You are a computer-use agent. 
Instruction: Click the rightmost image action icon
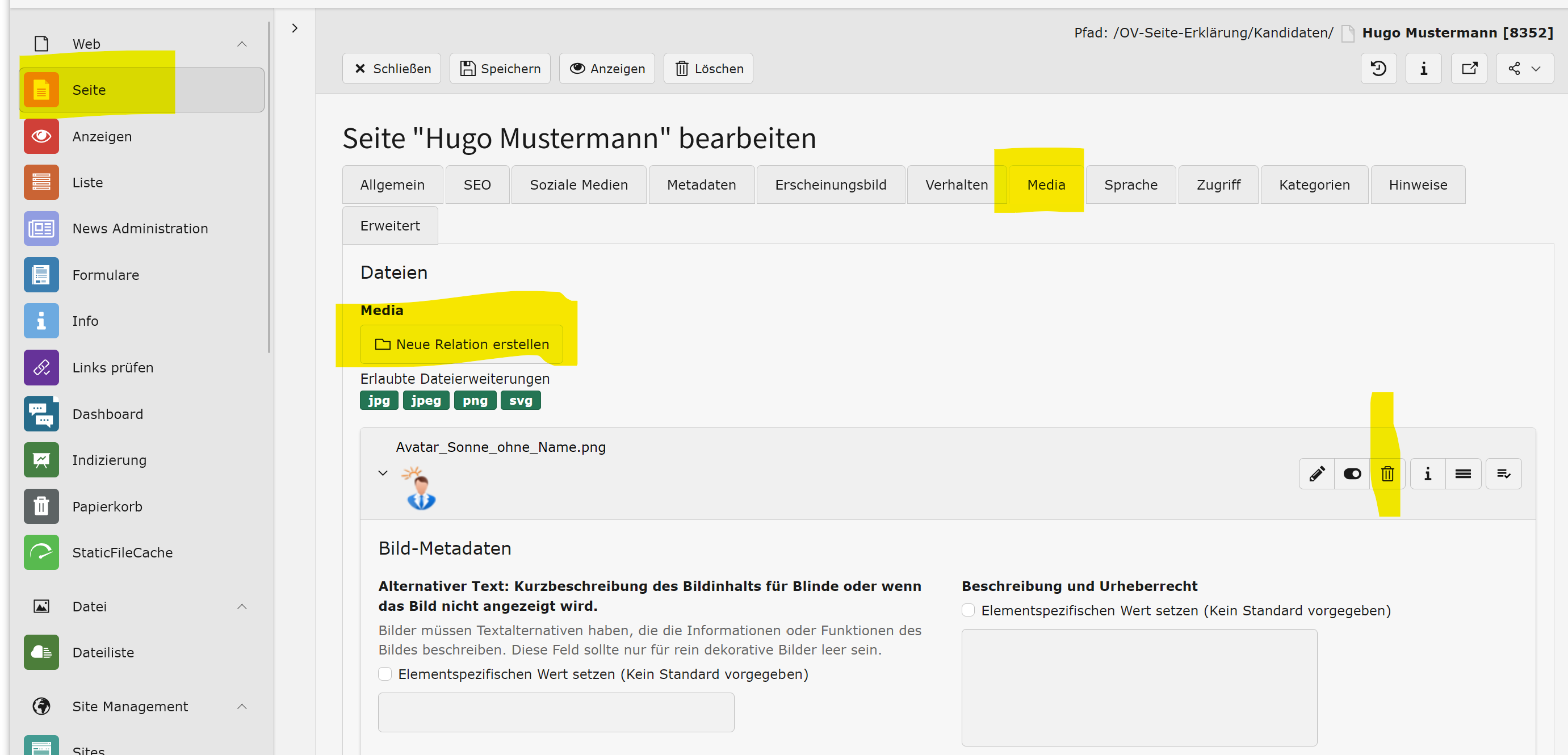pos(1504,473)
